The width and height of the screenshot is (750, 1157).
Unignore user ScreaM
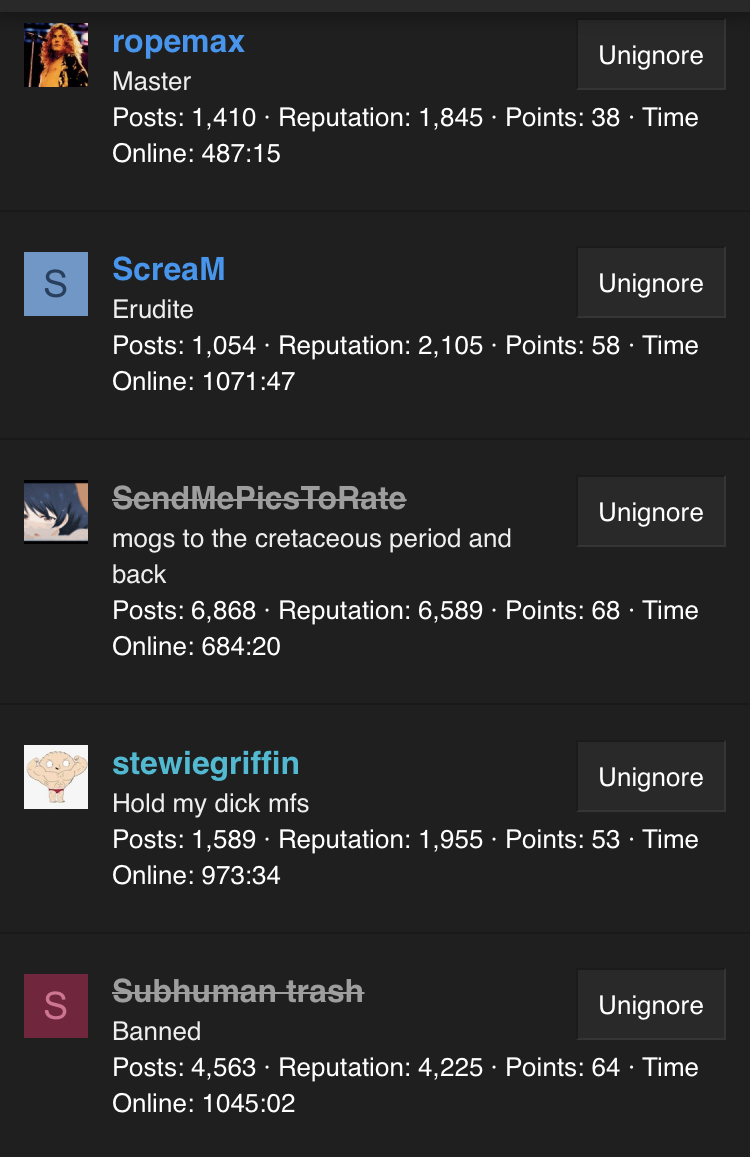point(651,283)
